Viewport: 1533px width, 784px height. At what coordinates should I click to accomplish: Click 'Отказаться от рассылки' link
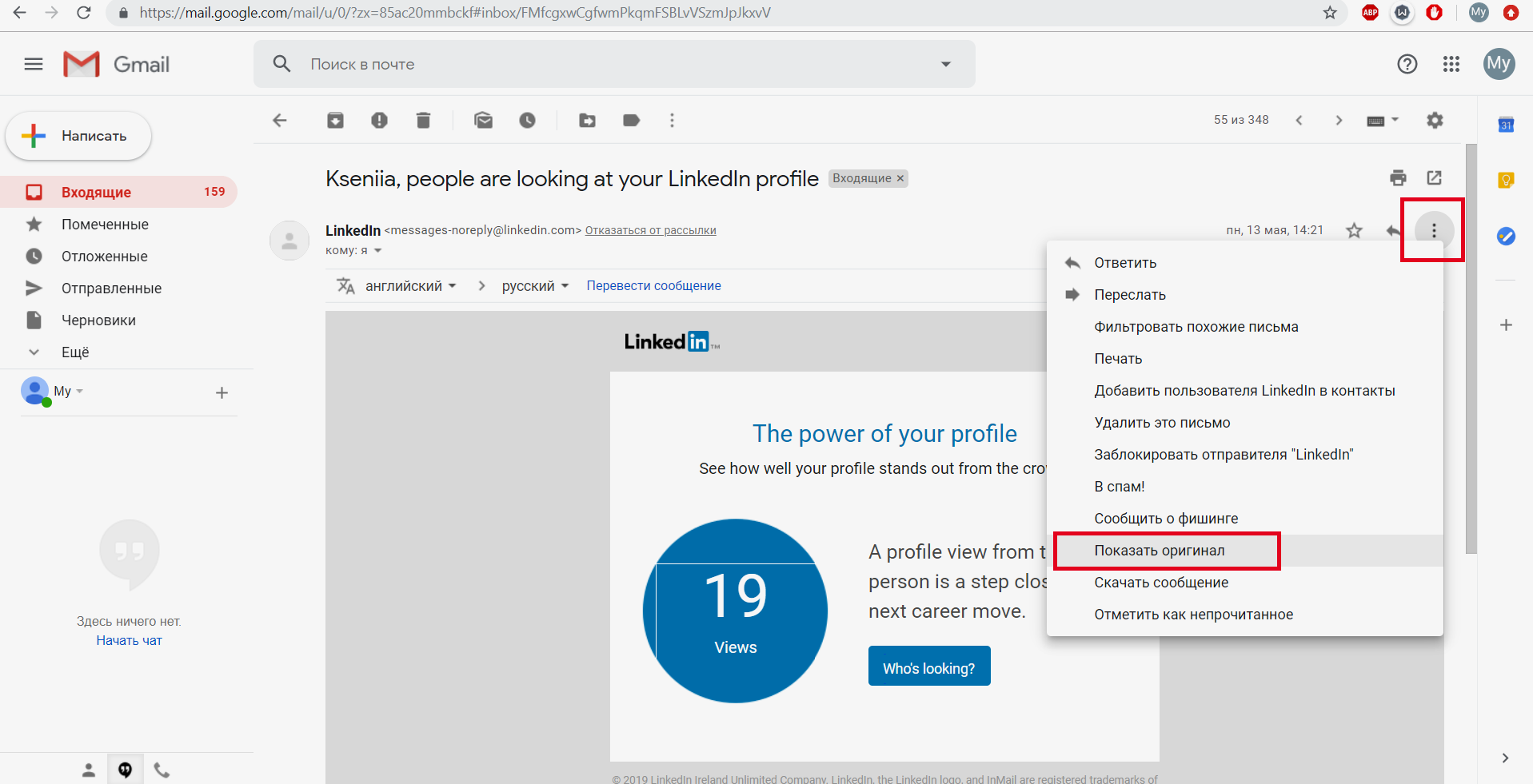pos(650,230)
